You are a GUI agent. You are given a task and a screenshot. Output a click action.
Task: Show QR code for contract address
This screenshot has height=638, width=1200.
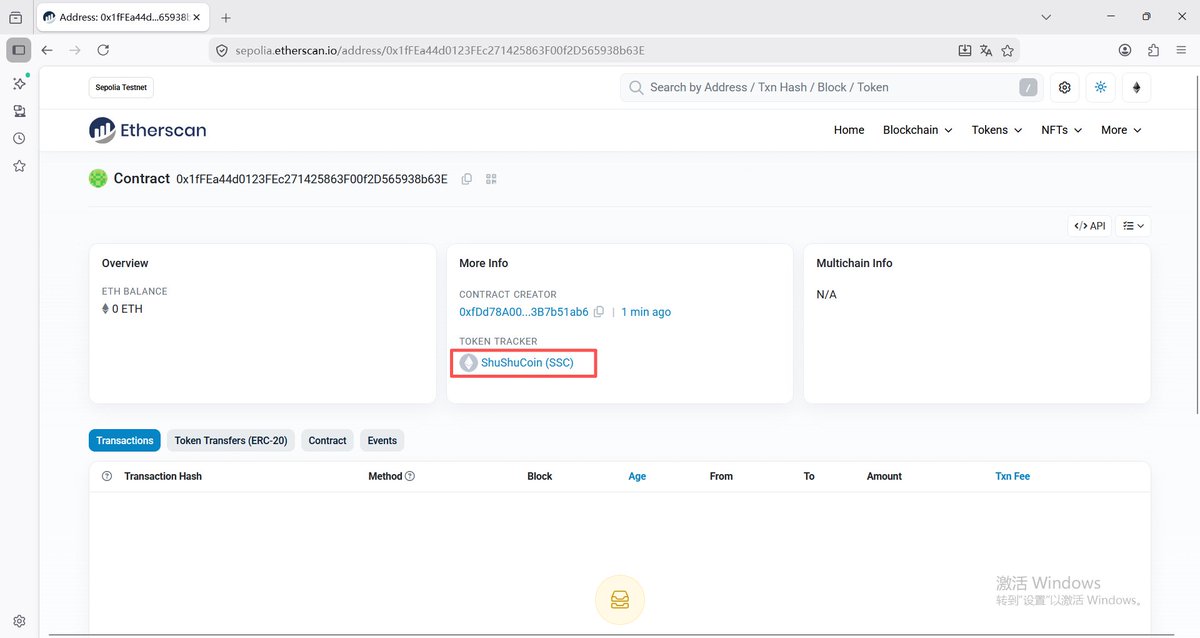[x=491, y=179]
